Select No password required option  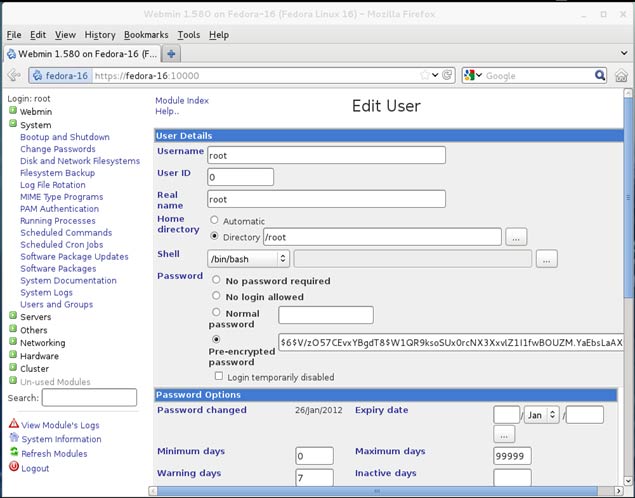coord(216,280)
